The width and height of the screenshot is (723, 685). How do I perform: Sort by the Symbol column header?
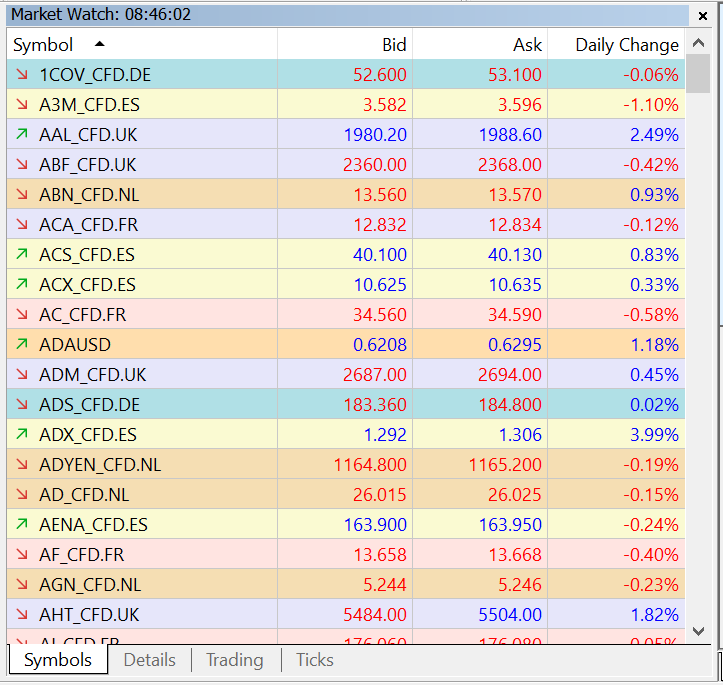pos(44,45)
